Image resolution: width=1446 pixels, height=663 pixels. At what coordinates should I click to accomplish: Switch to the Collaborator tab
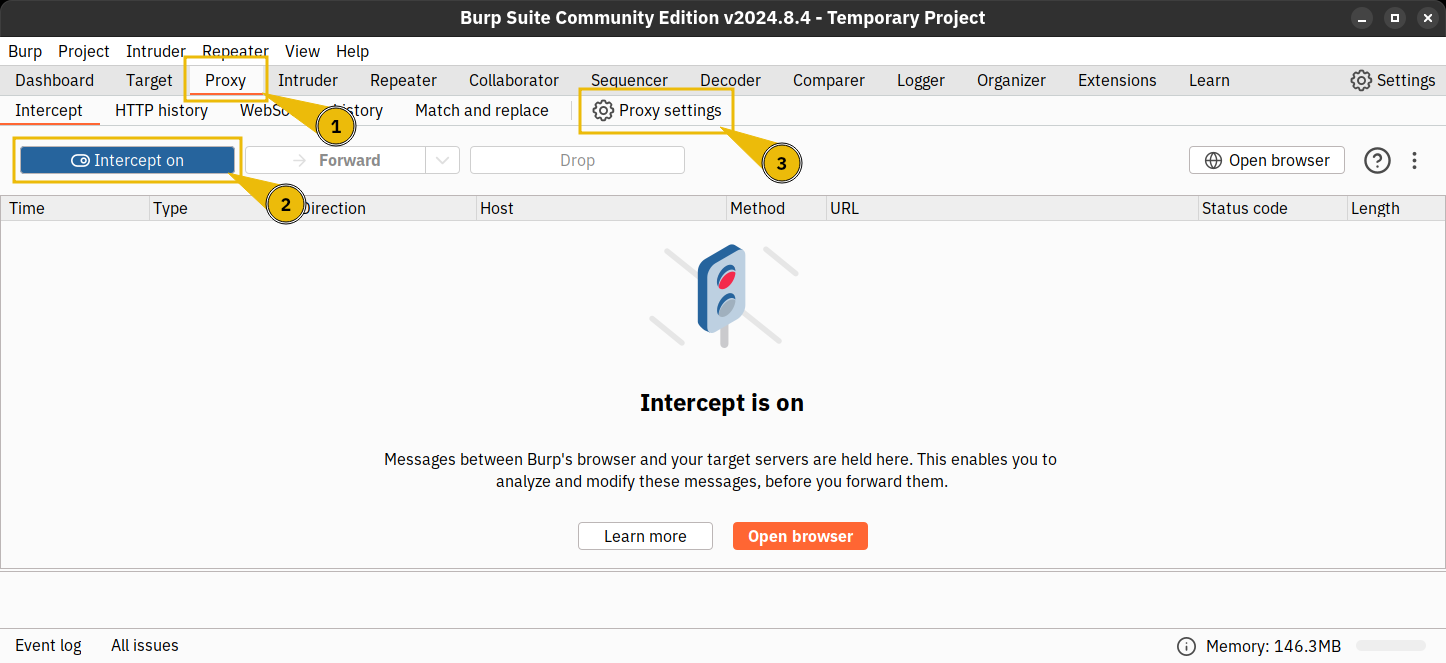coord(514,80)
